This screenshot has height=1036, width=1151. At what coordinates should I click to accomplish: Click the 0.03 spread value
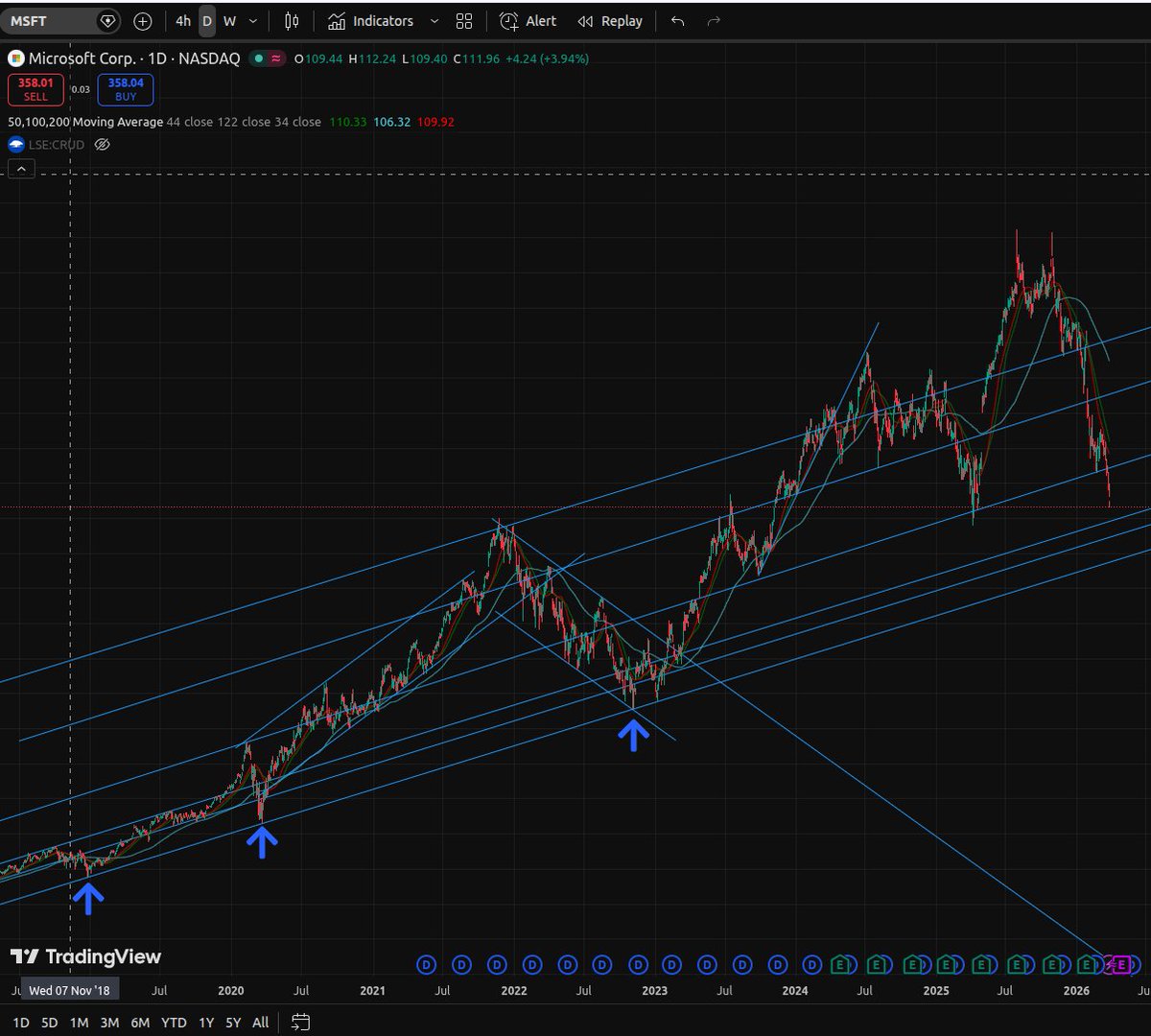[x=81, y=89]
